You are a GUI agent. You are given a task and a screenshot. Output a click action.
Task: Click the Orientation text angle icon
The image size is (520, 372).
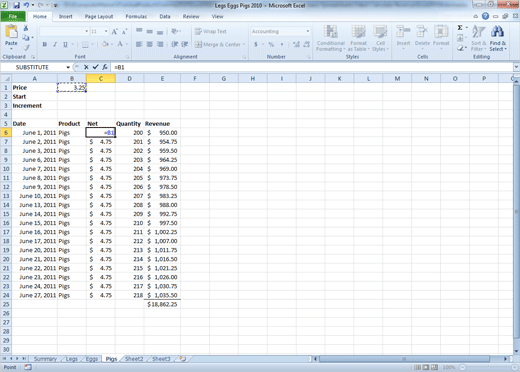point(175,31)
